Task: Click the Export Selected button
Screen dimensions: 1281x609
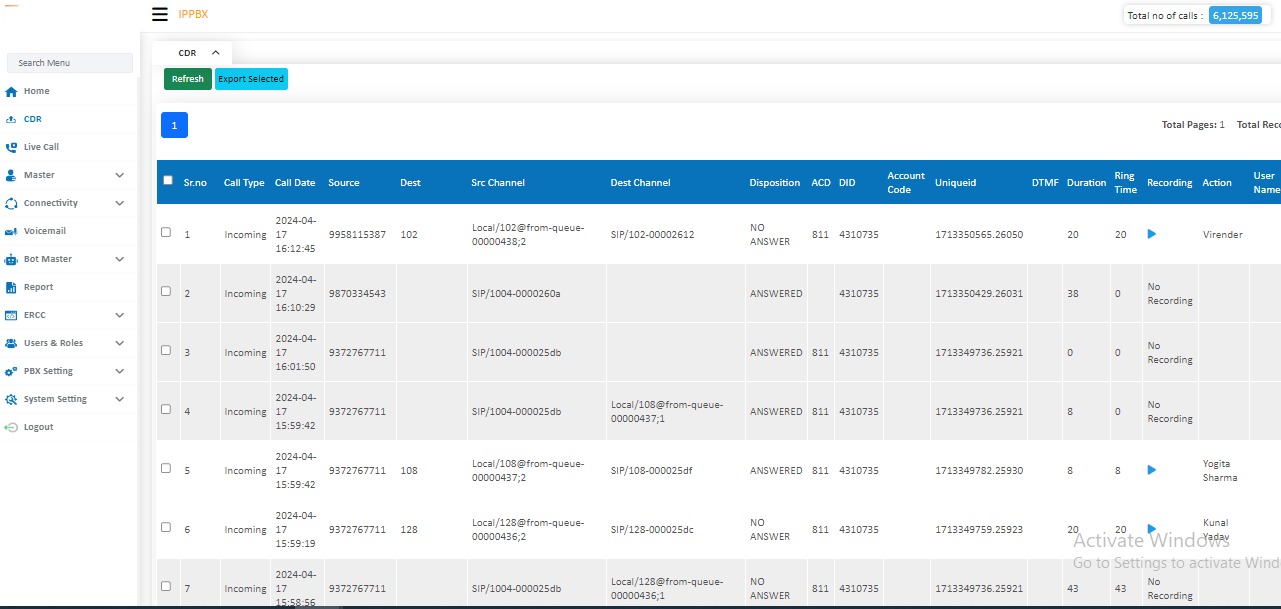Action: [x=251, y=78]
